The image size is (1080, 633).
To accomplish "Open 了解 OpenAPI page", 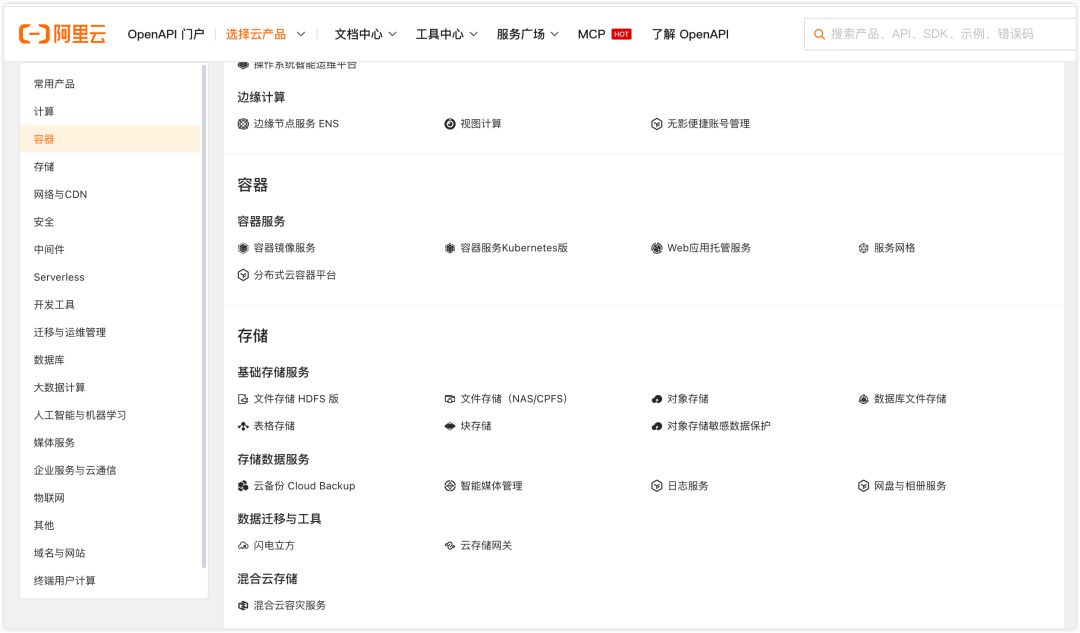I will (x=690, y=34).
